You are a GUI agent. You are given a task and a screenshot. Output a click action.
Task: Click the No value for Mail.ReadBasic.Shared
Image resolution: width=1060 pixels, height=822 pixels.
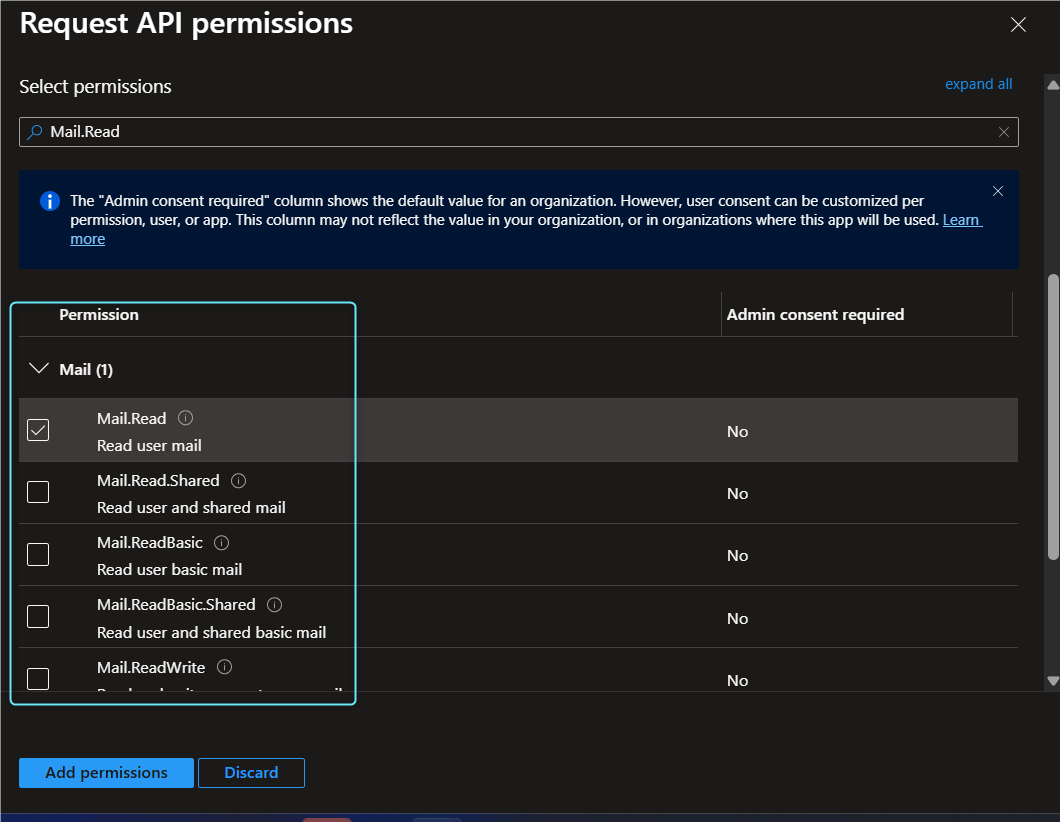[738, 619]
